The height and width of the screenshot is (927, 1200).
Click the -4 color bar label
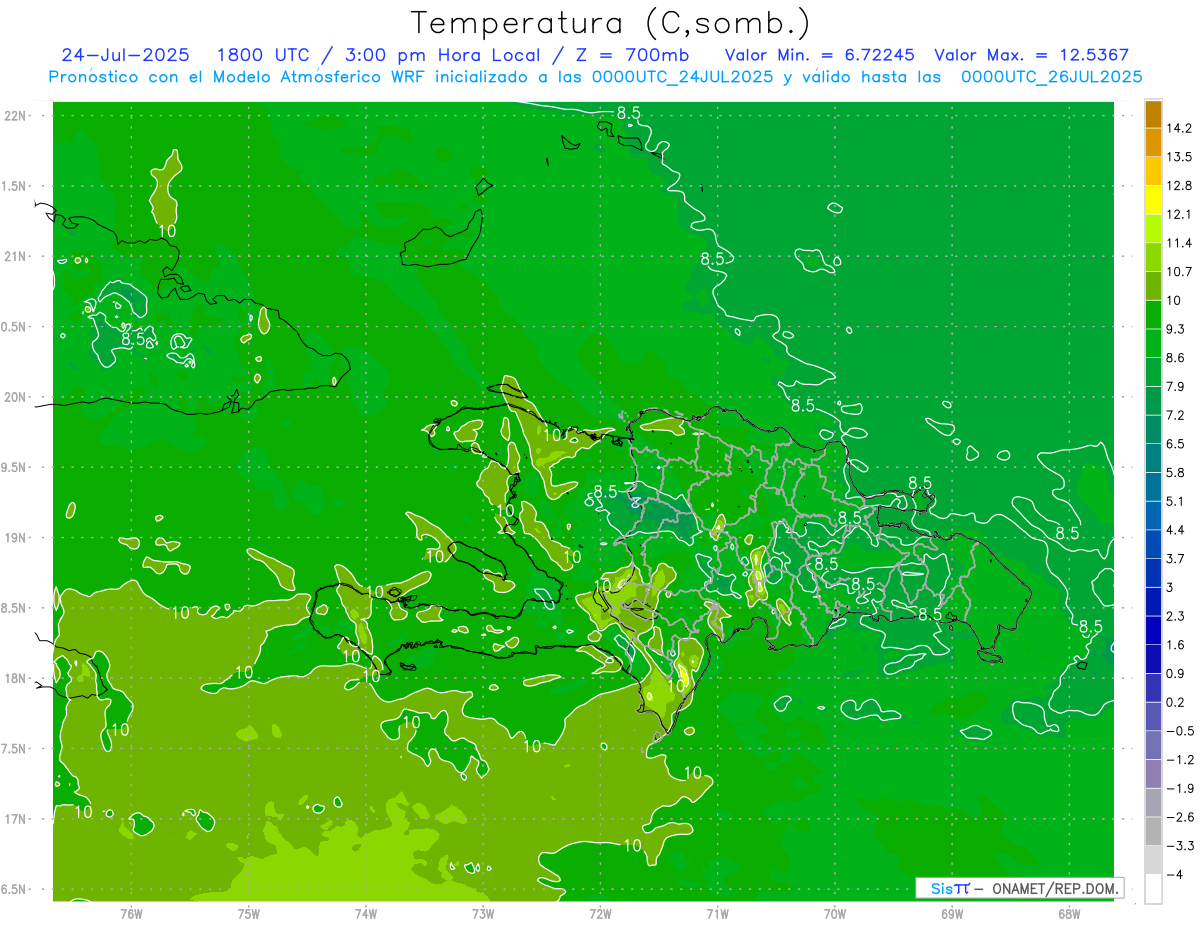coord(1174,874)
